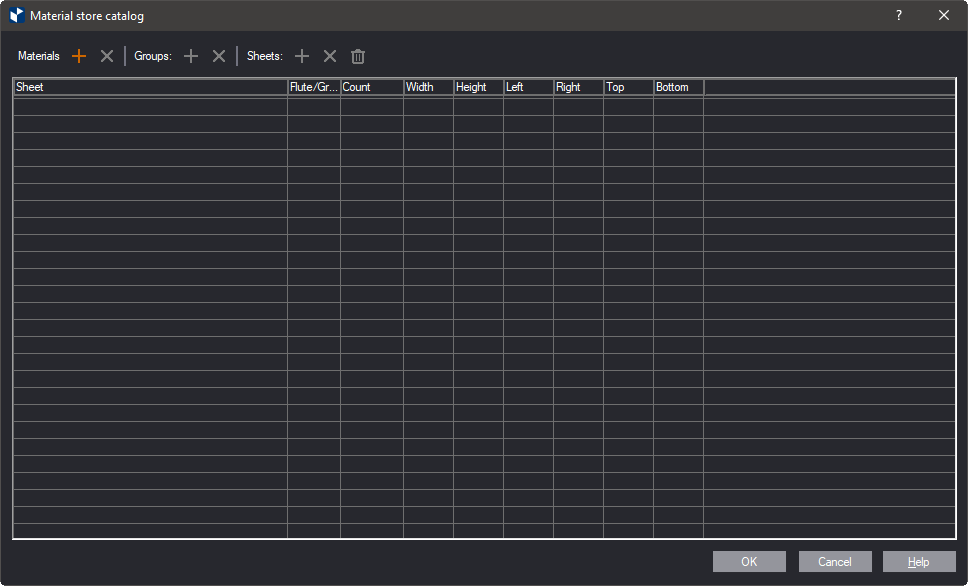Click the question mark help icon in title bar

tap(899, 15)
